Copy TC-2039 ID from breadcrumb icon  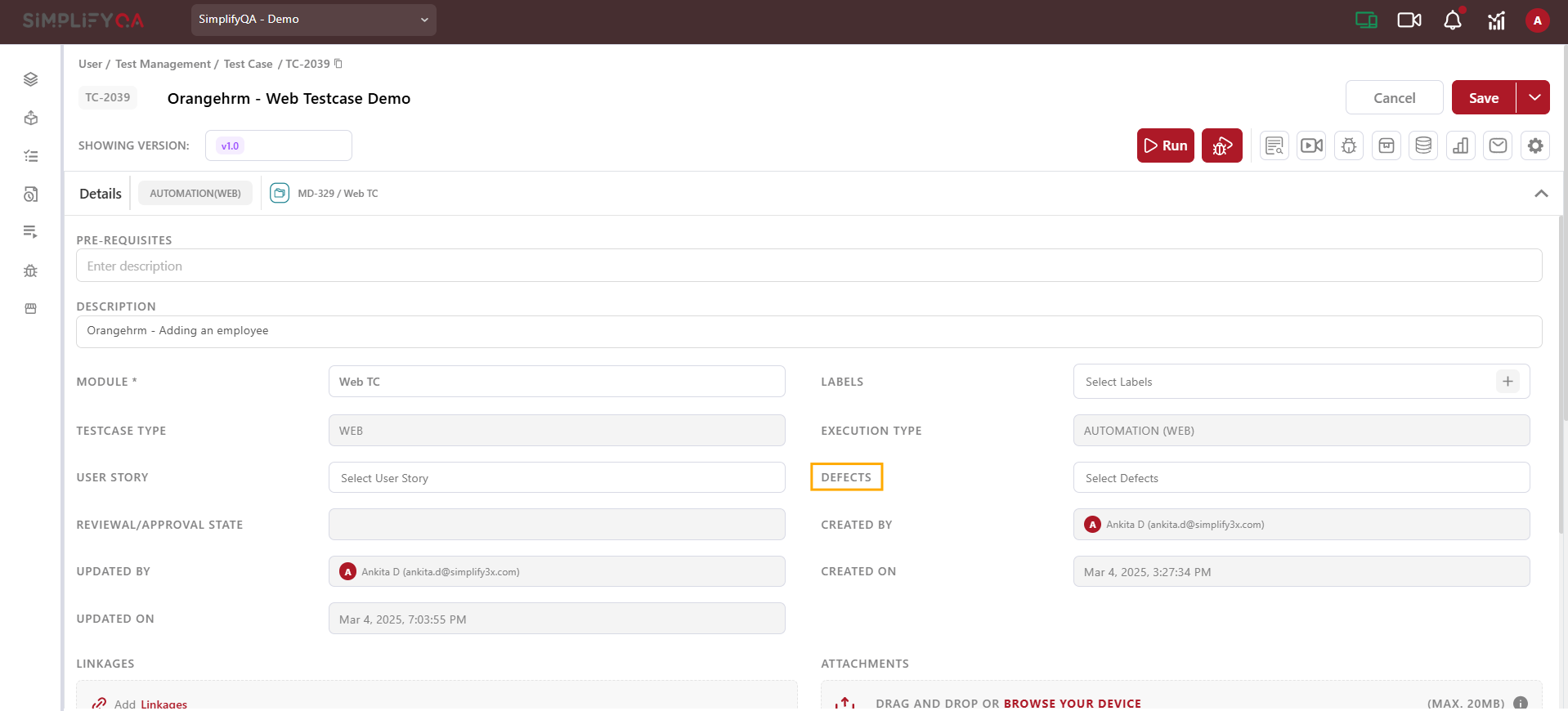338,64
